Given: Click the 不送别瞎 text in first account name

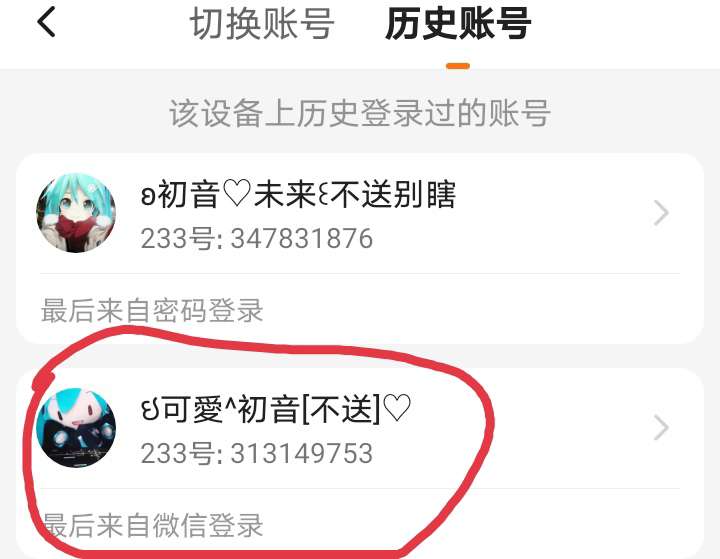Looking at the screenshot, I should click(393, 194).
